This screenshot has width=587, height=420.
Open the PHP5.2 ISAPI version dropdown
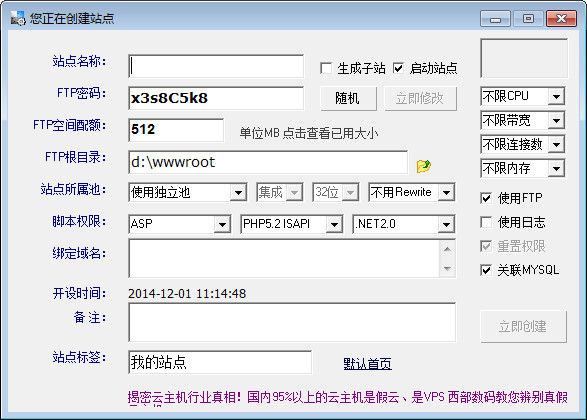coord(334,224)
